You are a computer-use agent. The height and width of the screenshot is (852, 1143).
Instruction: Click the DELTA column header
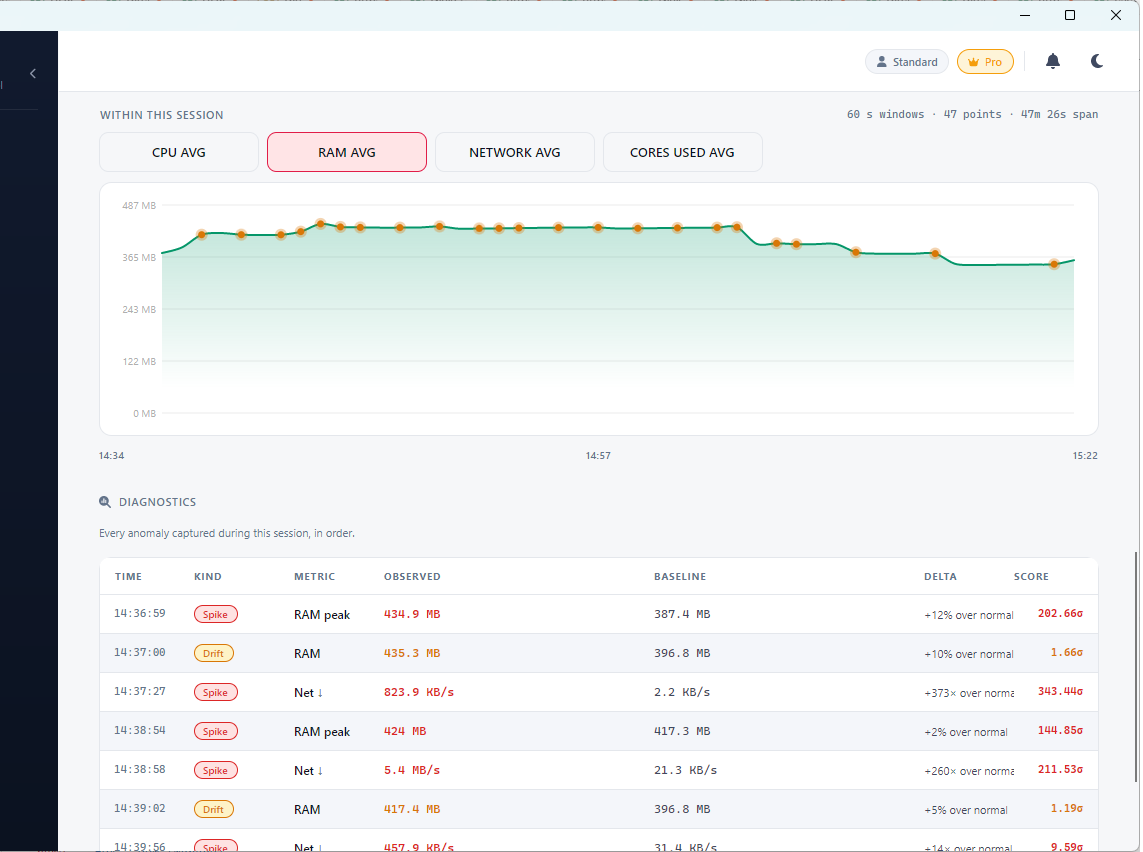tap(940, 577)
